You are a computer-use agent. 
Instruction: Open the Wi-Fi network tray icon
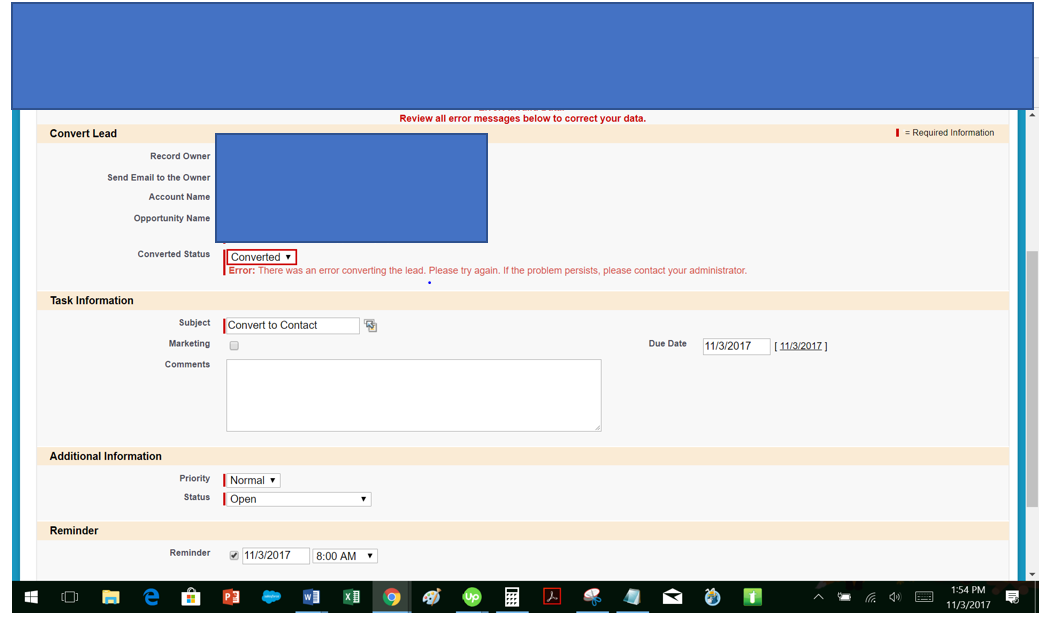[x=870, y=597]
